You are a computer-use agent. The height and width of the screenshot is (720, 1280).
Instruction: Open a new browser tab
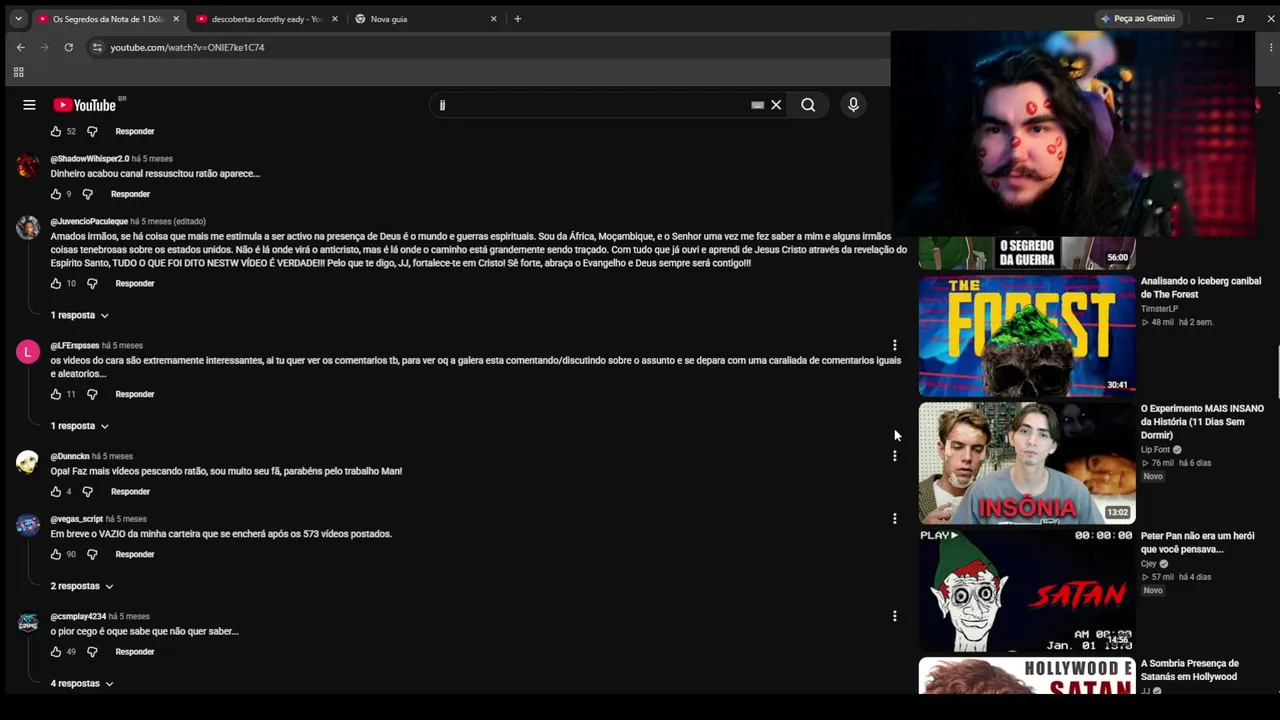(x=517, y=19)
